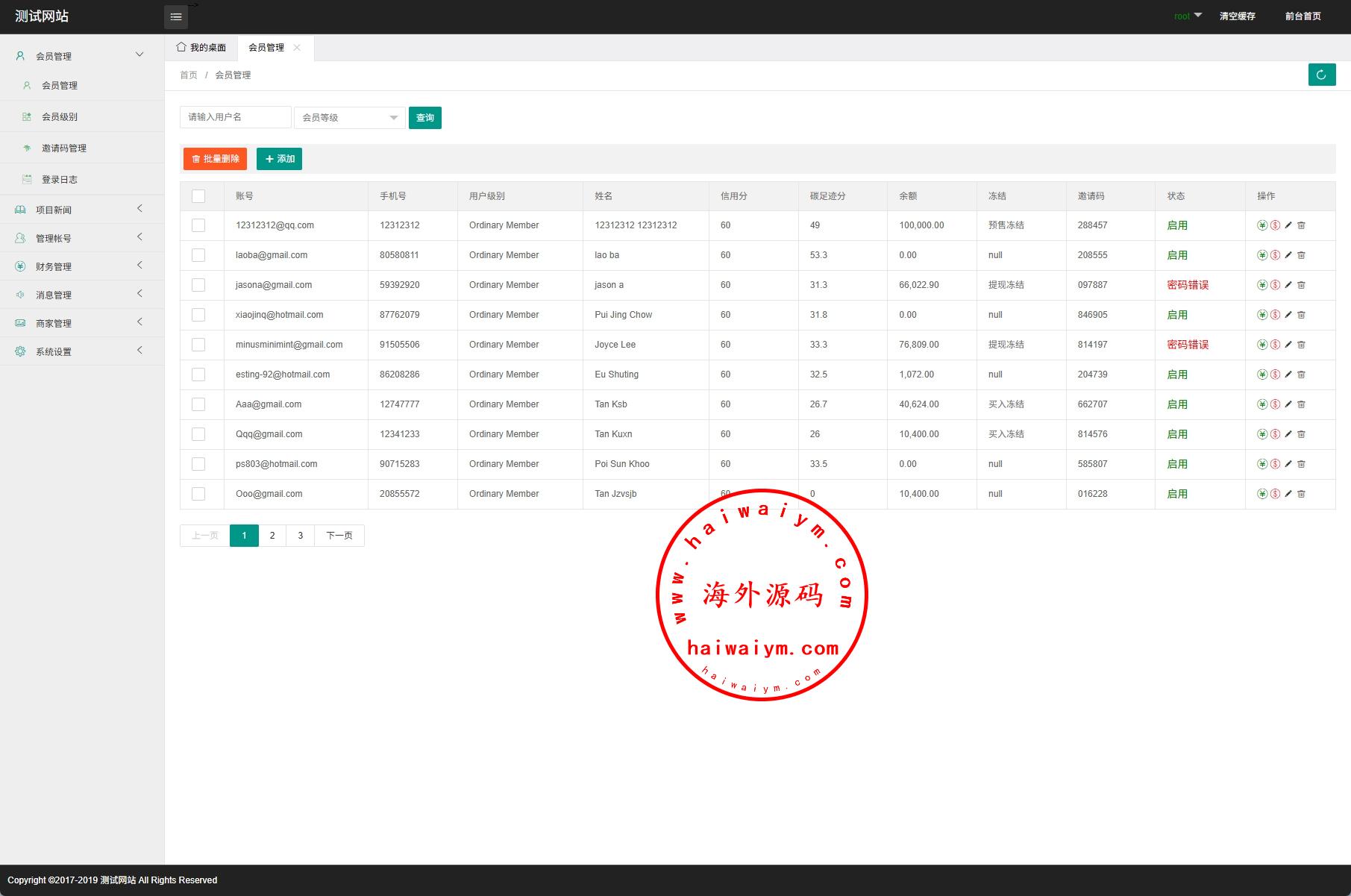Click the pencil edit icon for Ooo@gmail.com

(x=1288, y=494)
